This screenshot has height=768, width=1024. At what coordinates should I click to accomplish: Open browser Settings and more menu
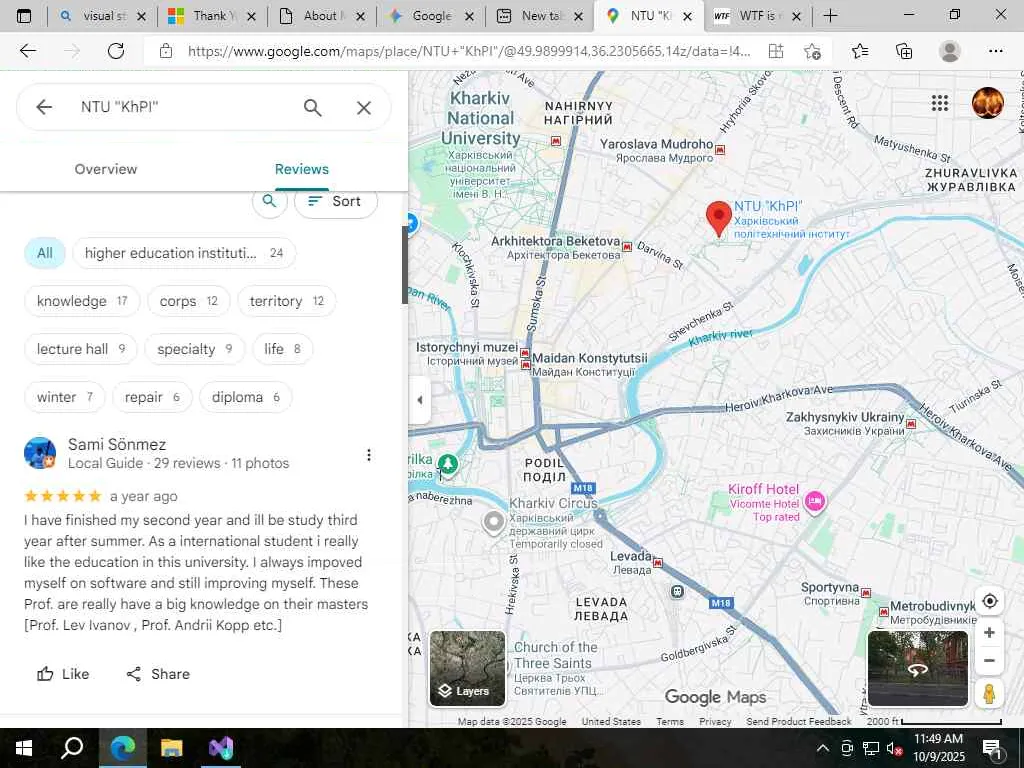(x=995, y=51)
